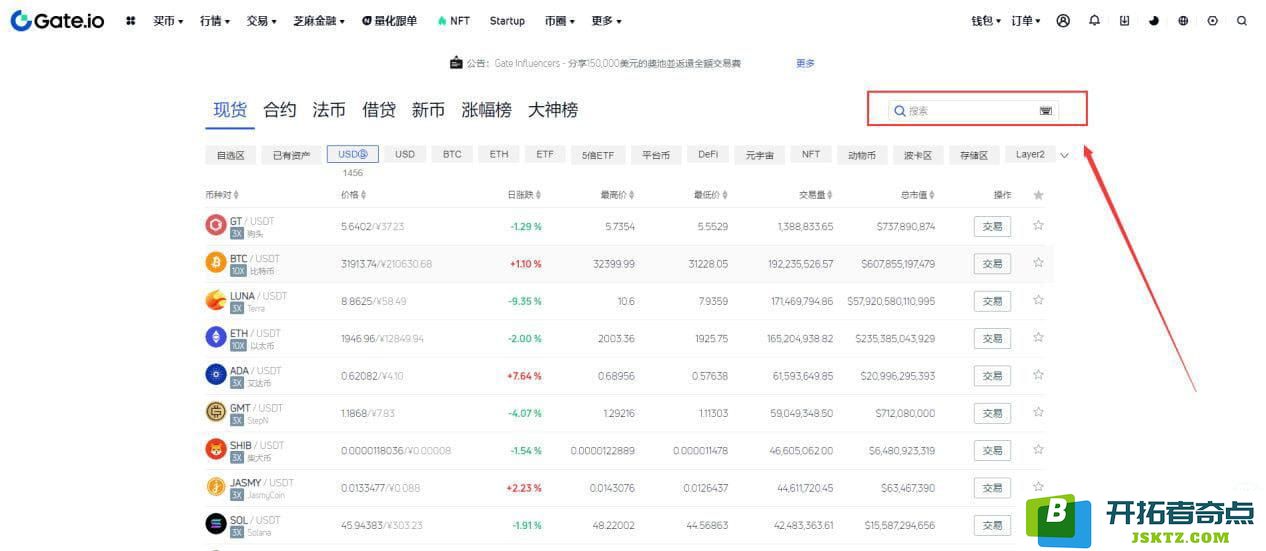The height and width of the screenshot is (551, 1266).
Task: Click the keyboard icon in the search box
Action: click(x=1046, y=111)
